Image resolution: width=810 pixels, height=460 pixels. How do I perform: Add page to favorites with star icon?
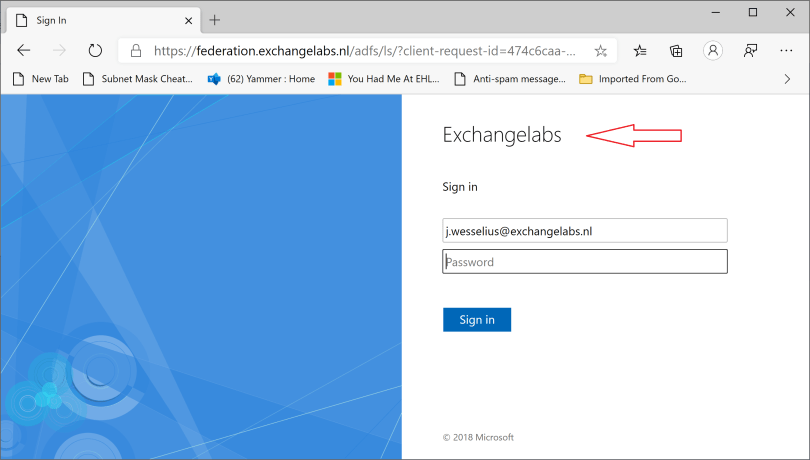[600, 50]
